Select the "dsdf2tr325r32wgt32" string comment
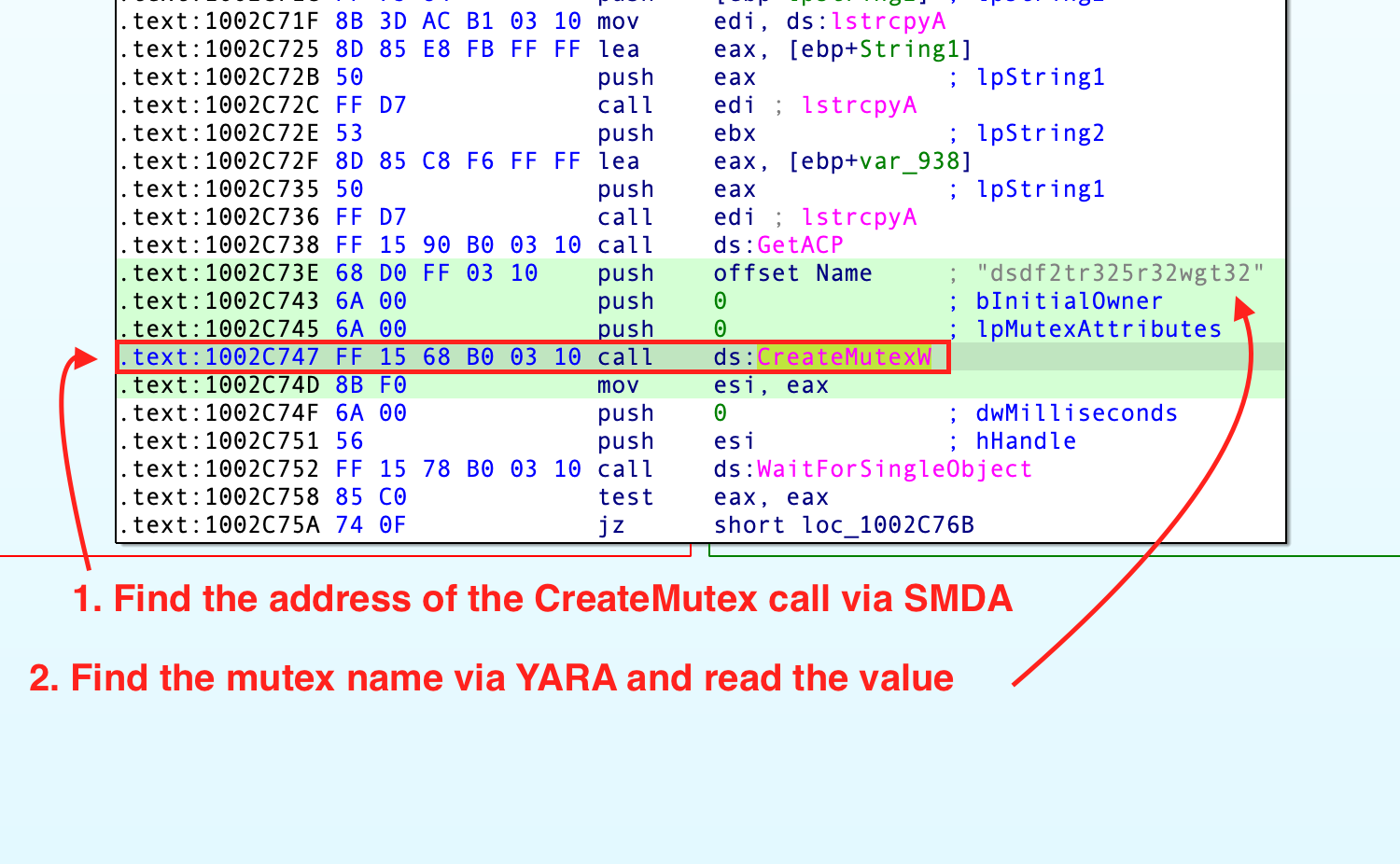This screenshot has width=1400, height=864. tap(1120, 273)
